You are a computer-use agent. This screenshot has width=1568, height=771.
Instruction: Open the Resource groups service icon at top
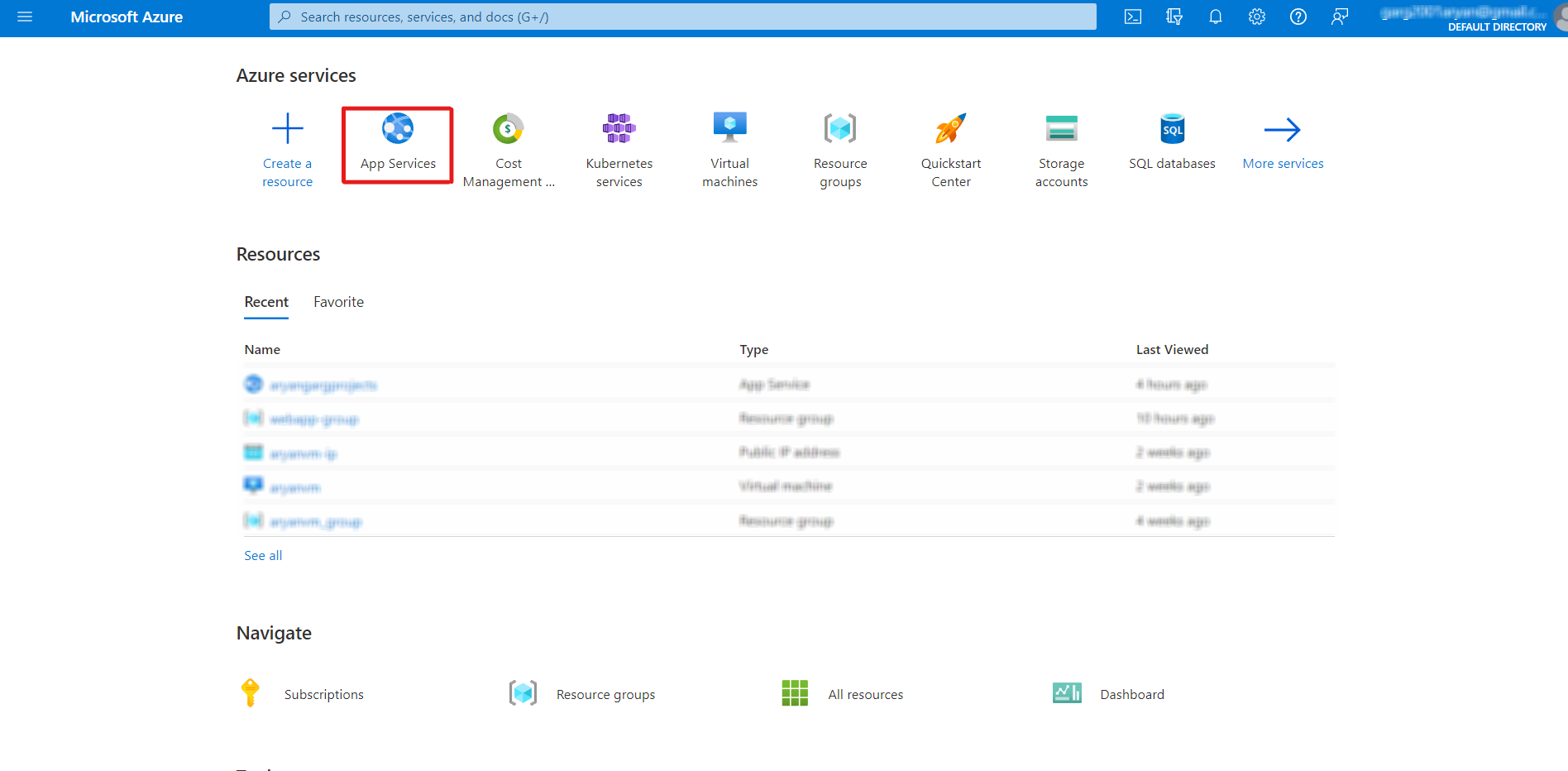(840, 128)
